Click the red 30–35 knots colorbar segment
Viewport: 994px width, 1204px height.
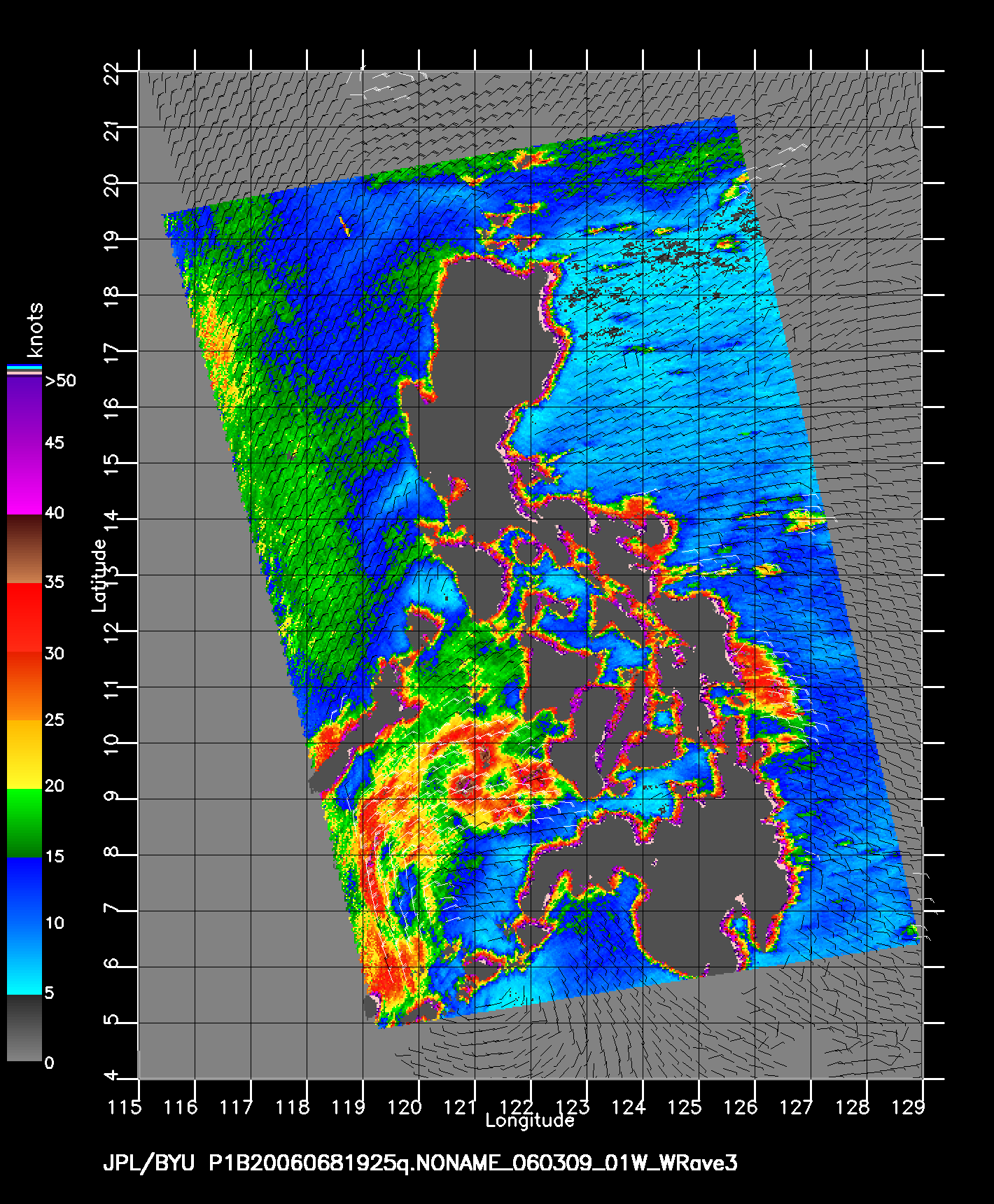[x=24, y=619]
